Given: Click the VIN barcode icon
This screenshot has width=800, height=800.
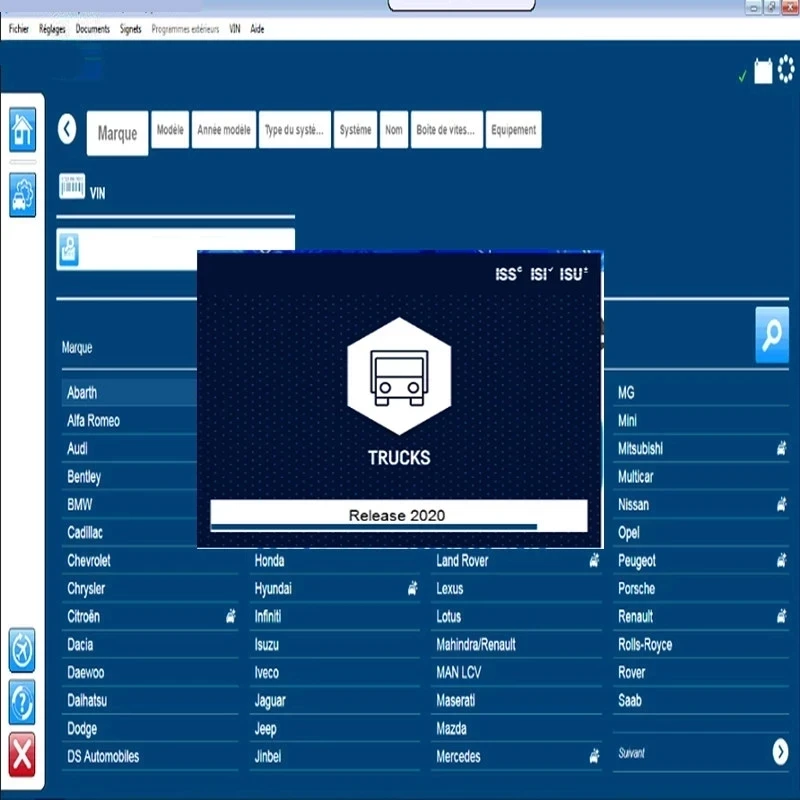Looking at the screenshot, I should 72,186.
